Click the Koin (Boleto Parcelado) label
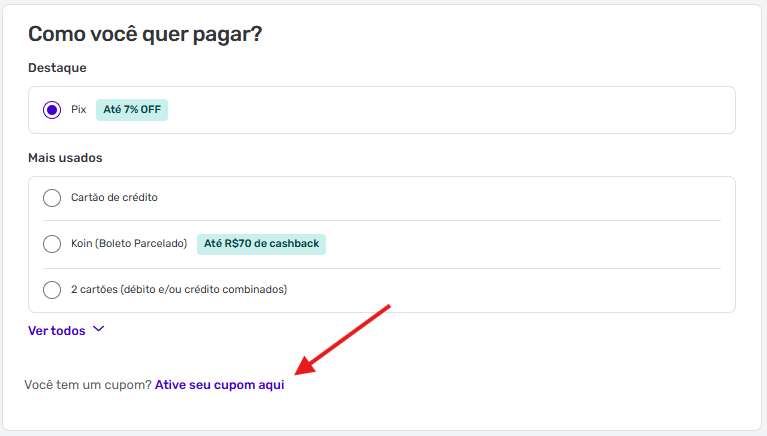Screen dimensions: 767x436 pyautogui.click(x=129, y=243)
